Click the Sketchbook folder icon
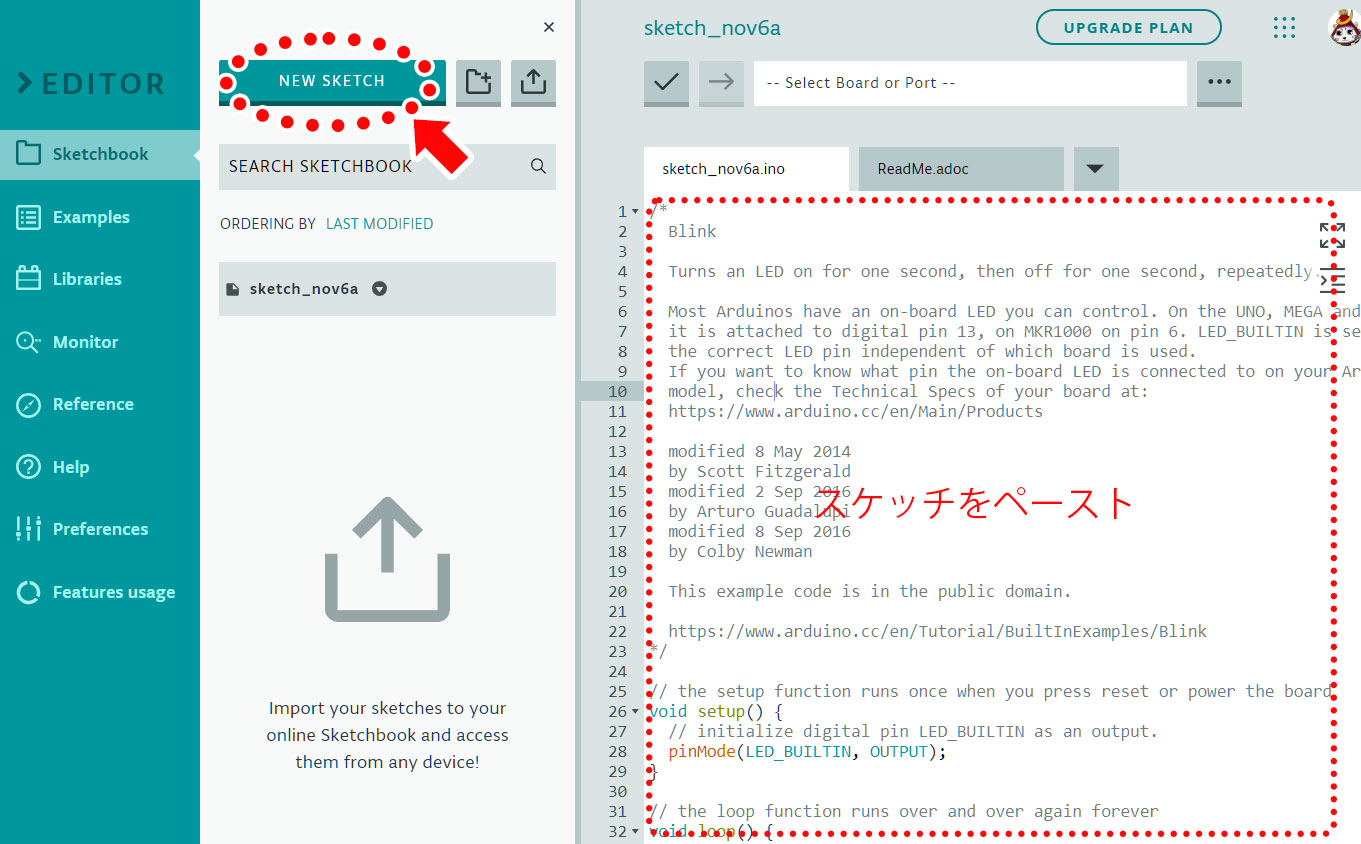The image size is (1361, 844). click(29, 154)
